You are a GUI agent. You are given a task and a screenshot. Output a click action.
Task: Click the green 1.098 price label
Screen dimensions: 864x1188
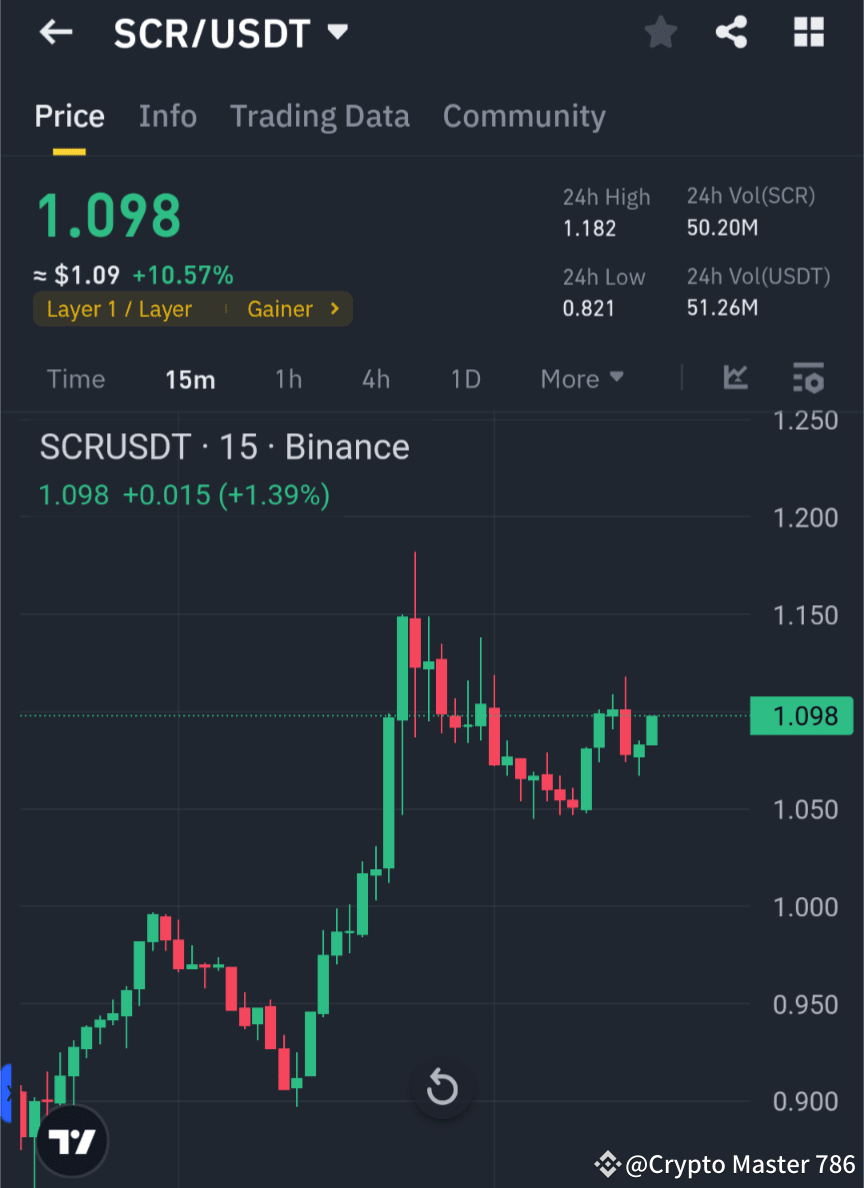(801, 715)
